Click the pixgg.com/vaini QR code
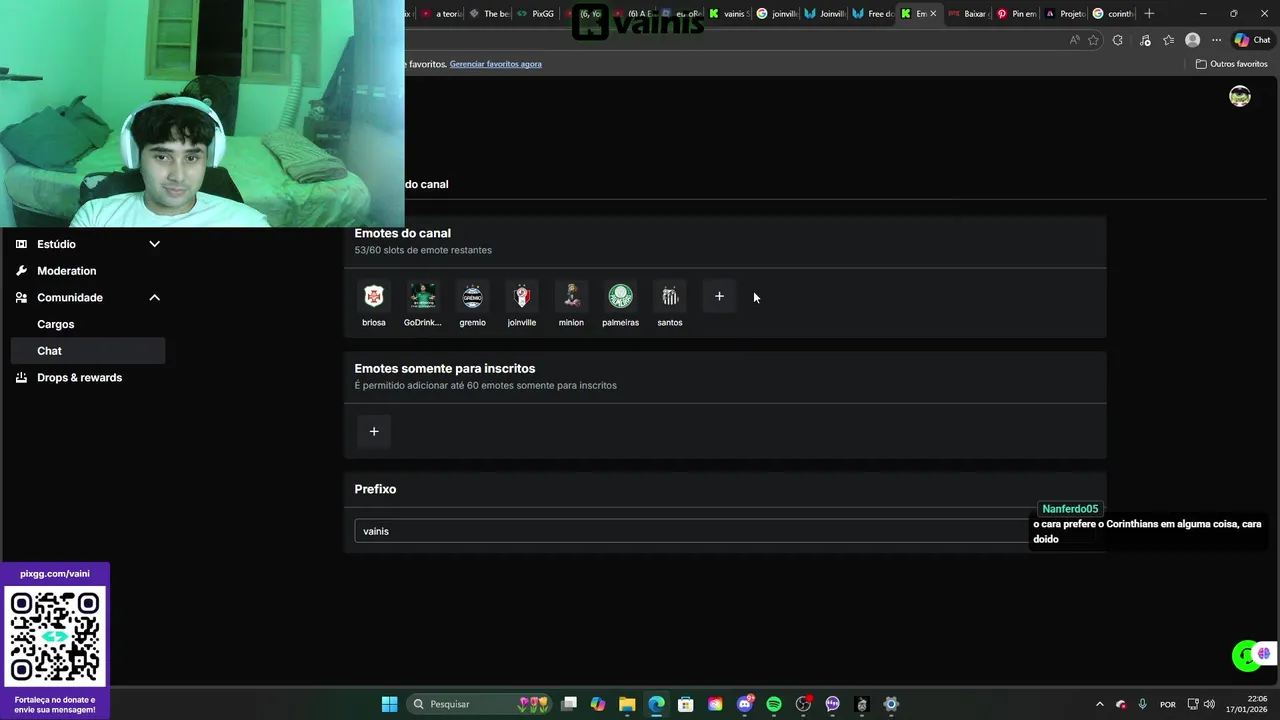This screenshot has height=720, width=1280. 55,636
